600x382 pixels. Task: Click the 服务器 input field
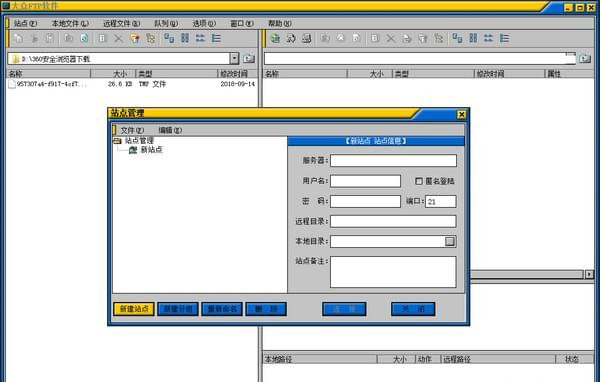393,160
